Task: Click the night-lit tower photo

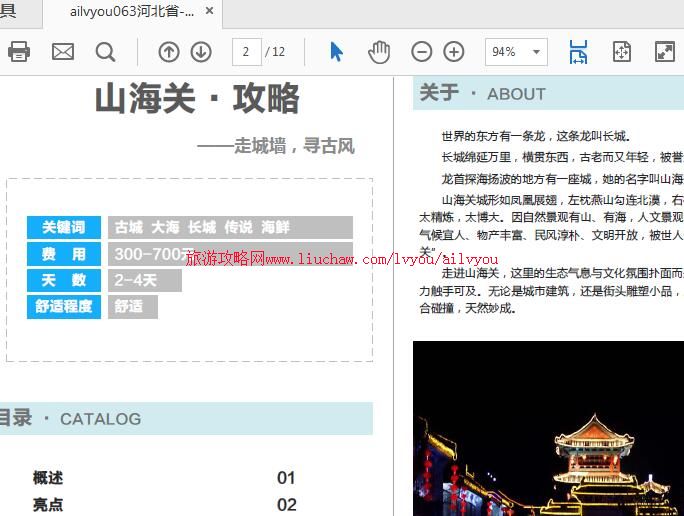Action: point(548,428)
